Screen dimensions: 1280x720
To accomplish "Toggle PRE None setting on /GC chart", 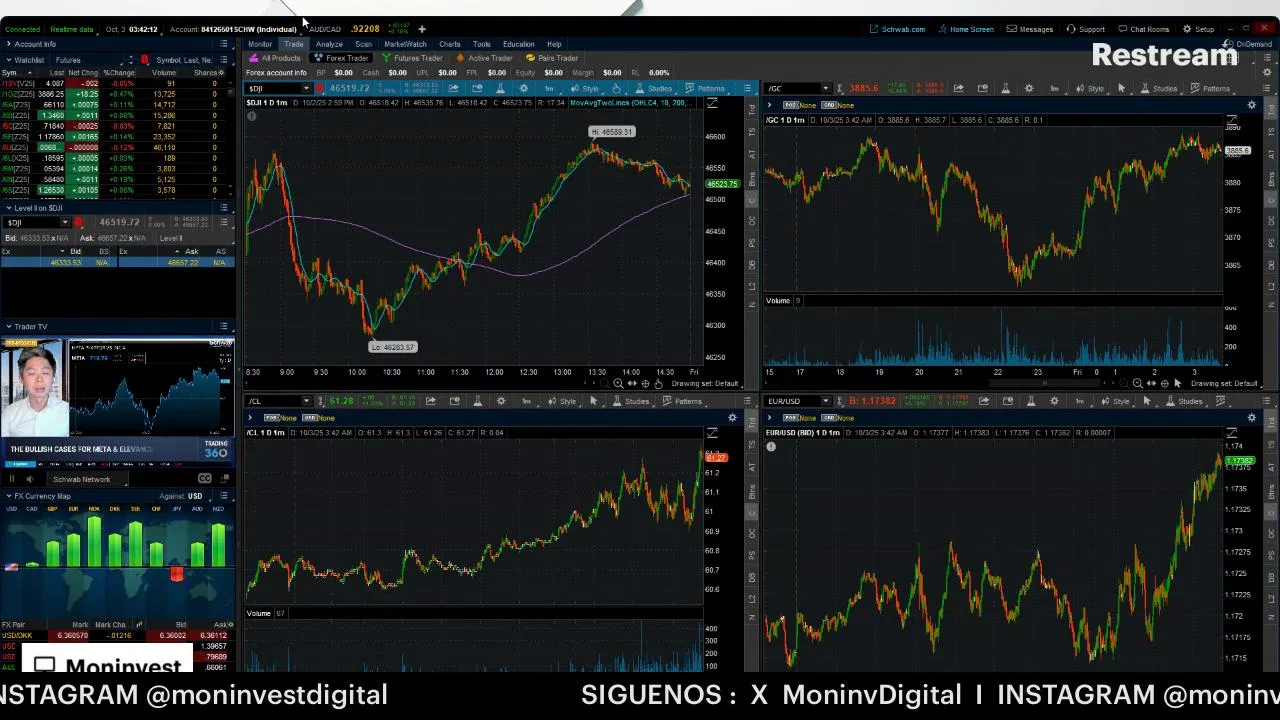I will coord(800,105).
